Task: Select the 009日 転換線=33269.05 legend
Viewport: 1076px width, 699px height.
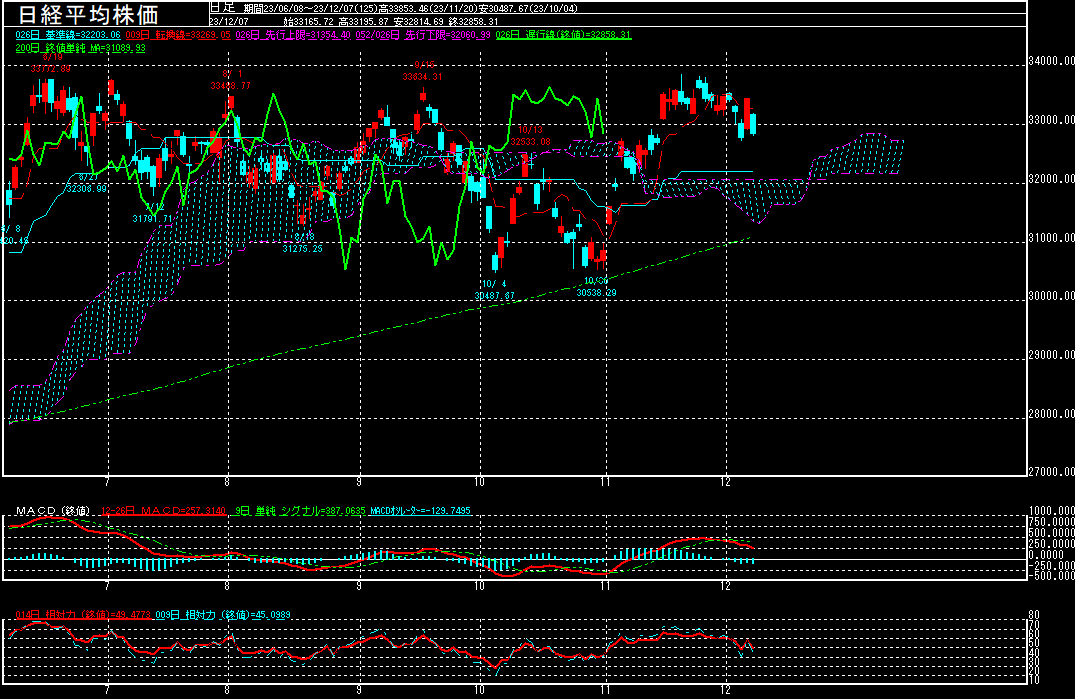Action: click(178, 35)
